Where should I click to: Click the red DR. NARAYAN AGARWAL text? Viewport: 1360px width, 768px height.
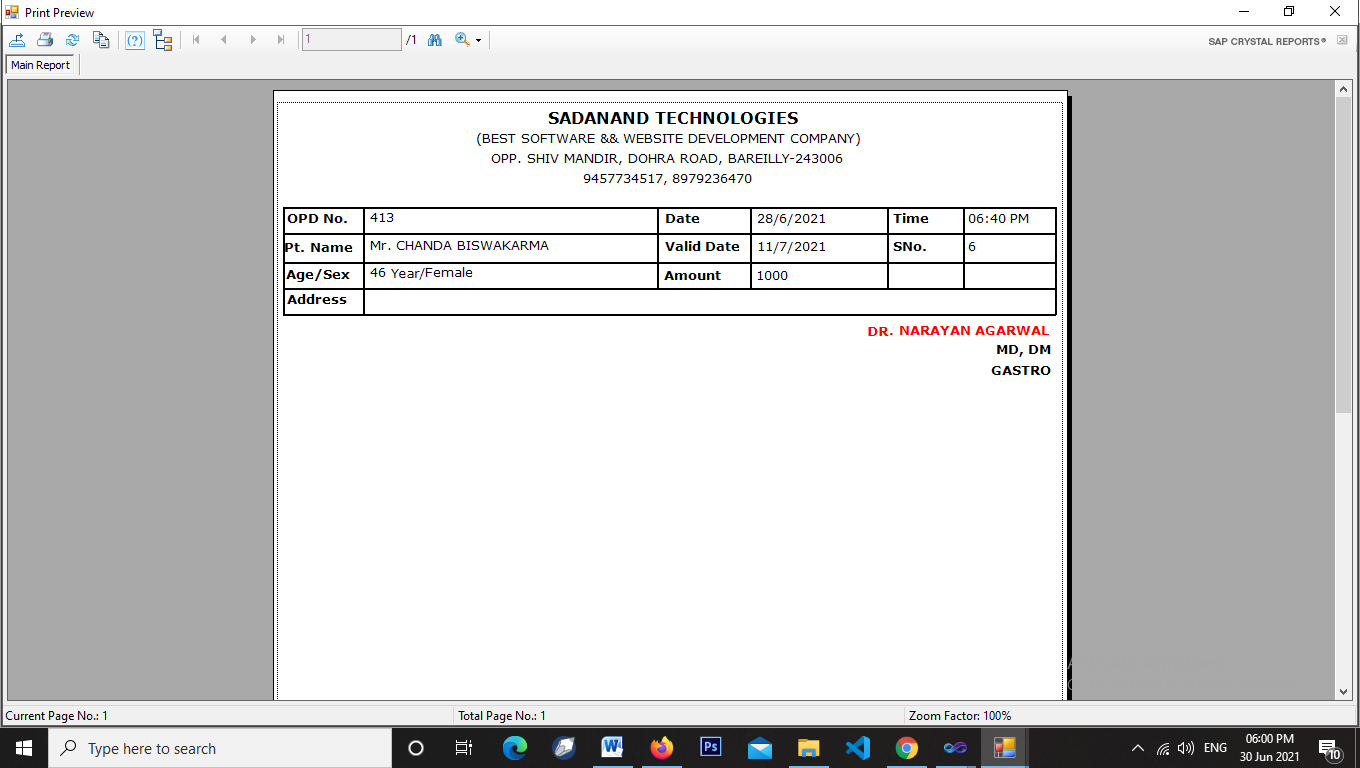[958, 331]
